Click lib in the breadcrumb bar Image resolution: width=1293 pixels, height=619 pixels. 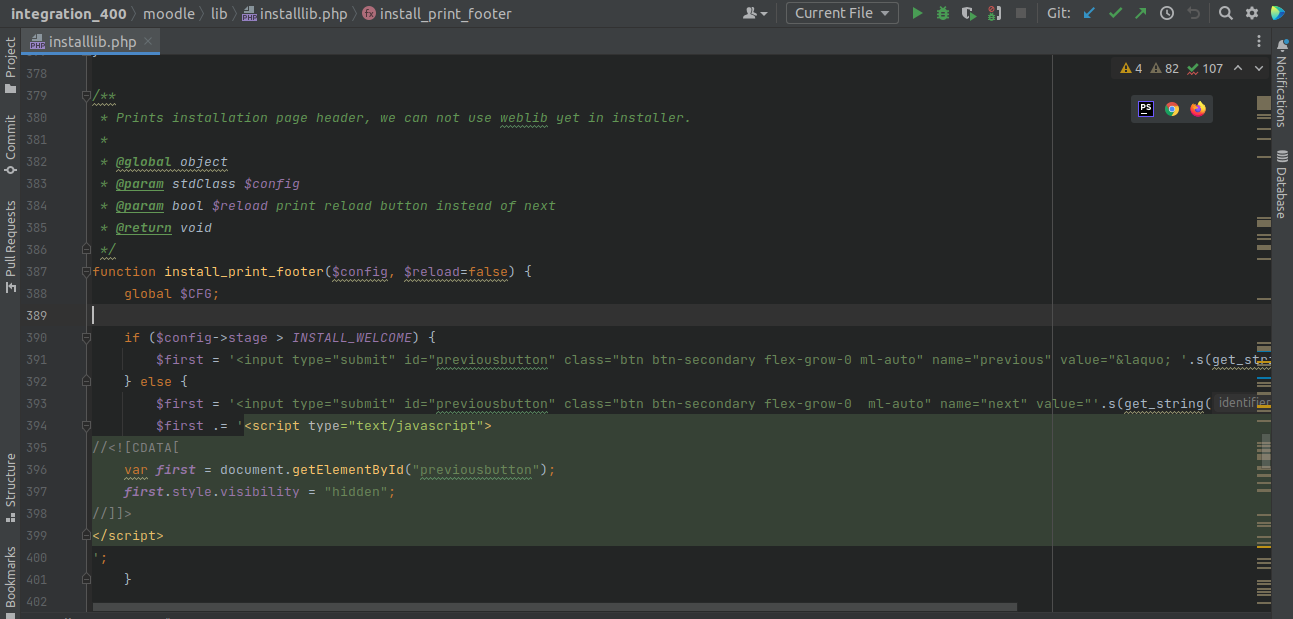click(219, 13)
